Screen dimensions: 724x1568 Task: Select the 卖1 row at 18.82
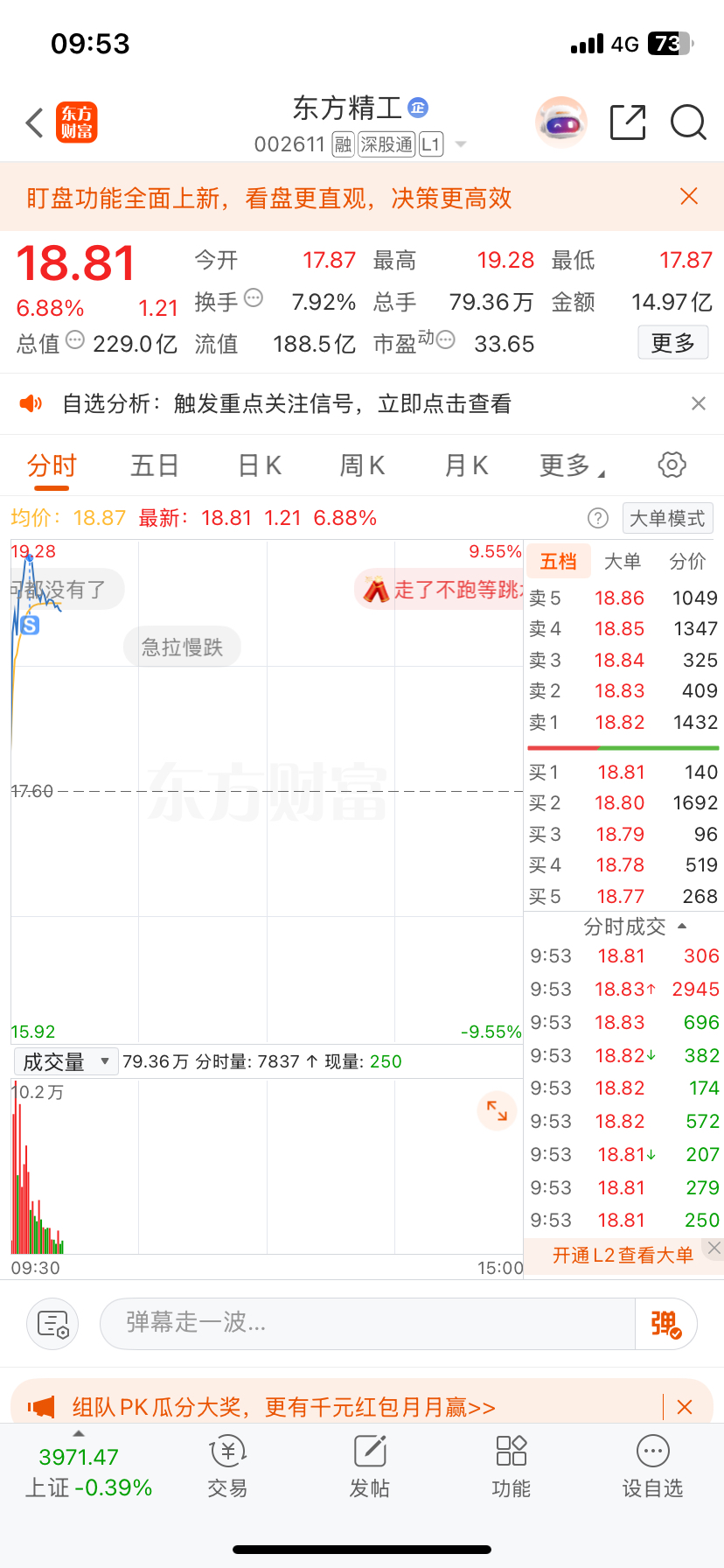point(623,722)
